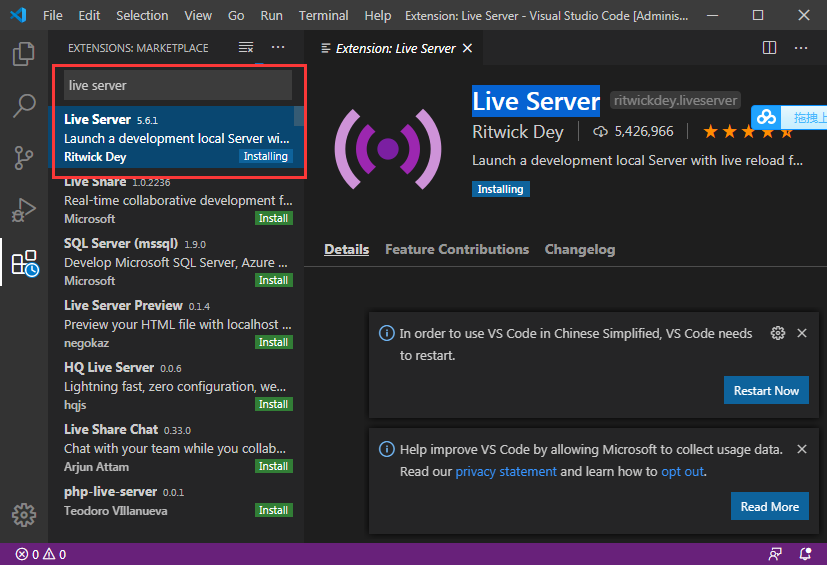The image size is (827, 565).
Task: Select the php-live-server list entry
Action: click(176, 501)
